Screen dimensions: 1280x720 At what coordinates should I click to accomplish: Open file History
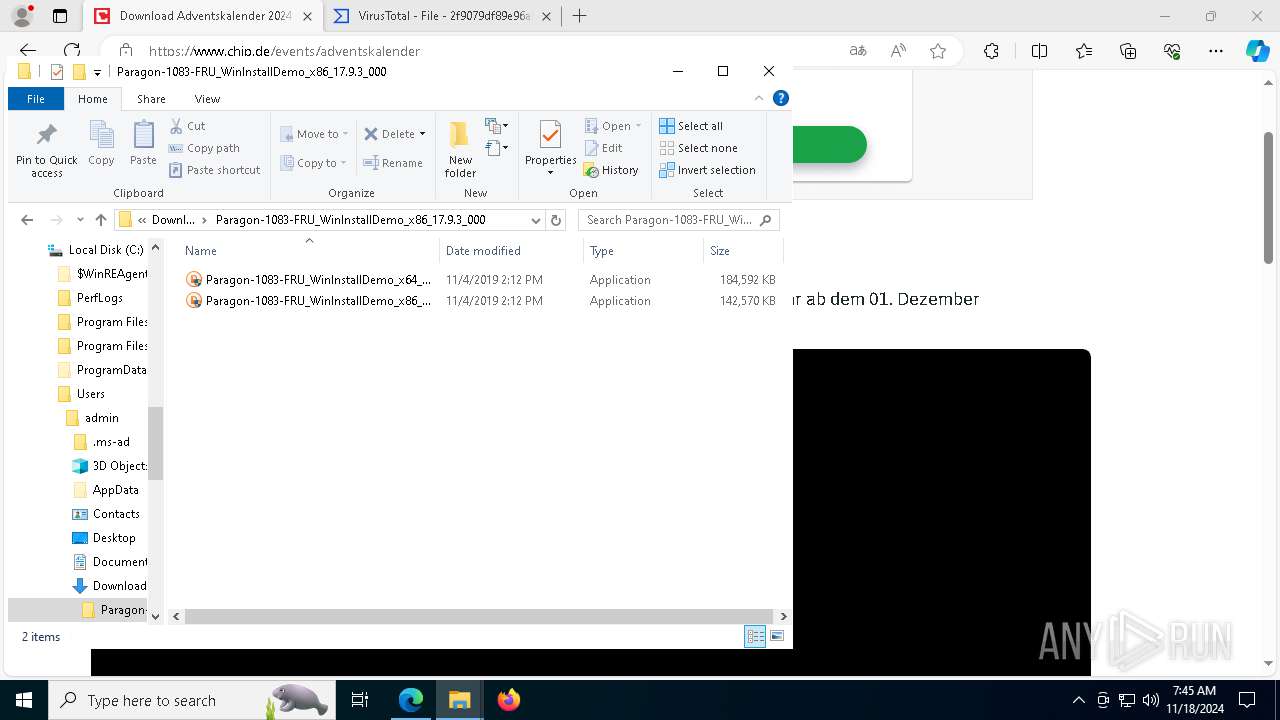click(x=611, y=170)
